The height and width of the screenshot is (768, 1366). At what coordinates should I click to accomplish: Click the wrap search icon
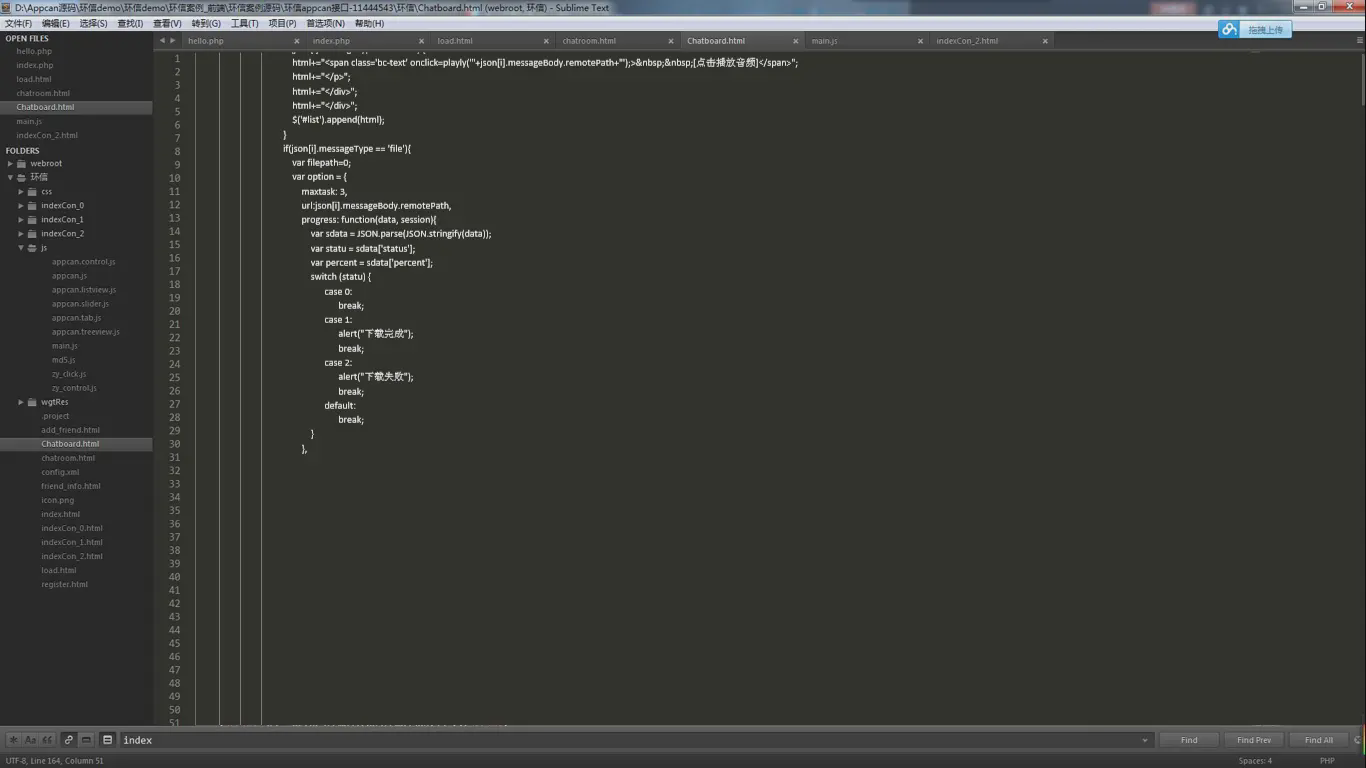(x=69, y=740)
